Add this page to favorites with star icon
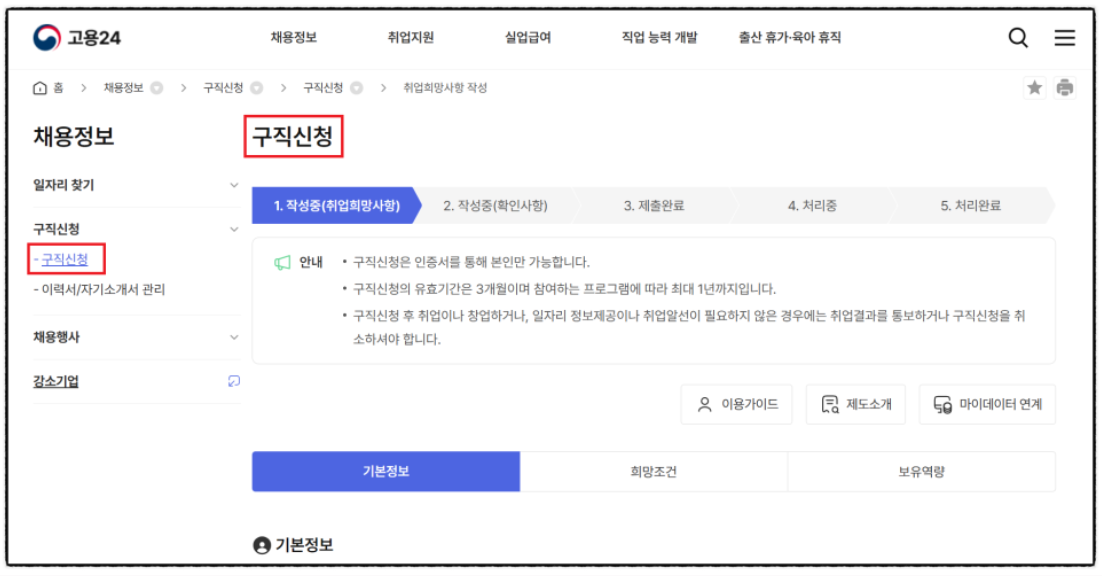This screenshot has height=576, width=1102. click(1035, 88)
